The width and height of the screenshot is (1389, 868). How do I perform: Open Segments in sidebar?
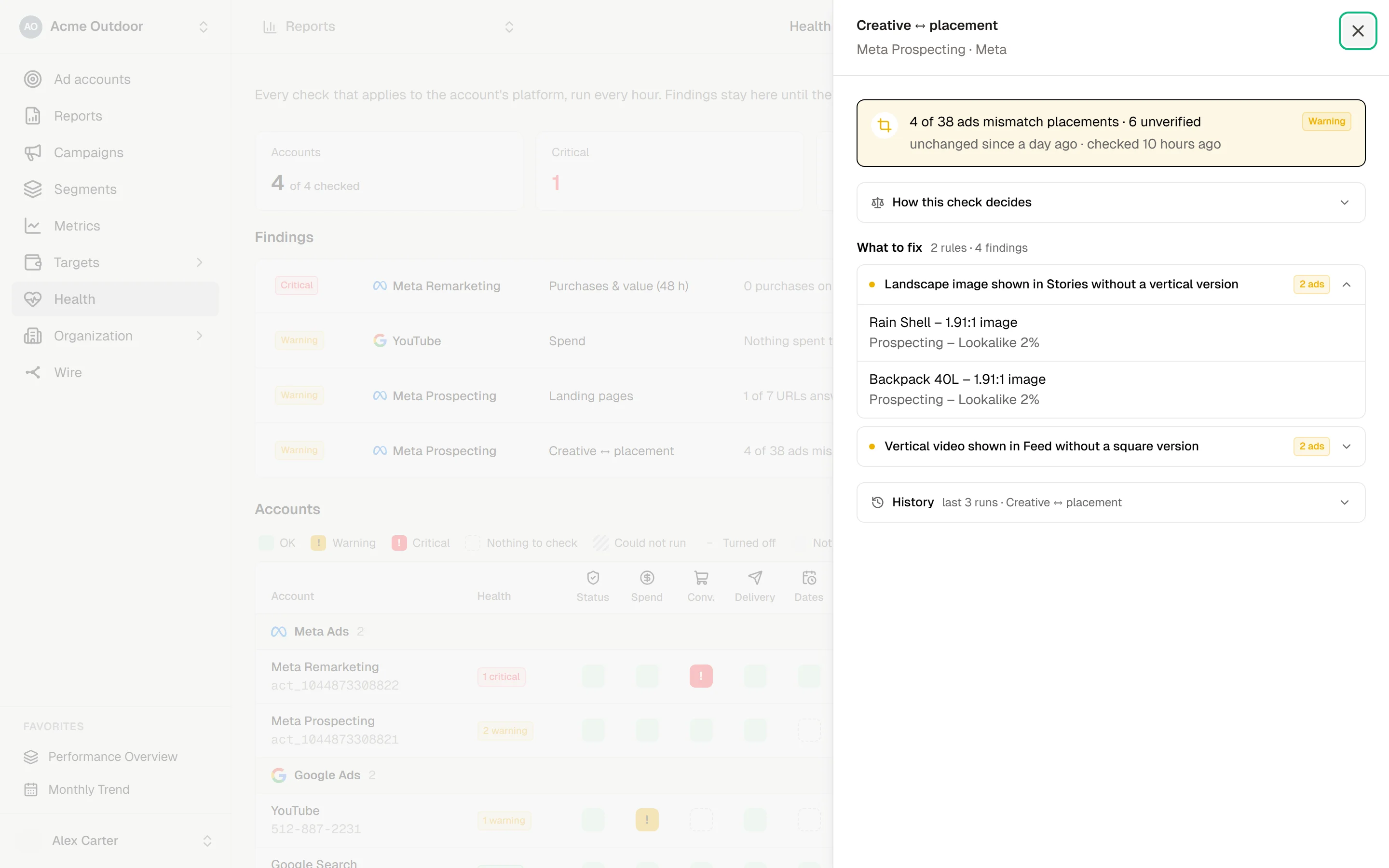pyautogui.click(x=115, y=190)
